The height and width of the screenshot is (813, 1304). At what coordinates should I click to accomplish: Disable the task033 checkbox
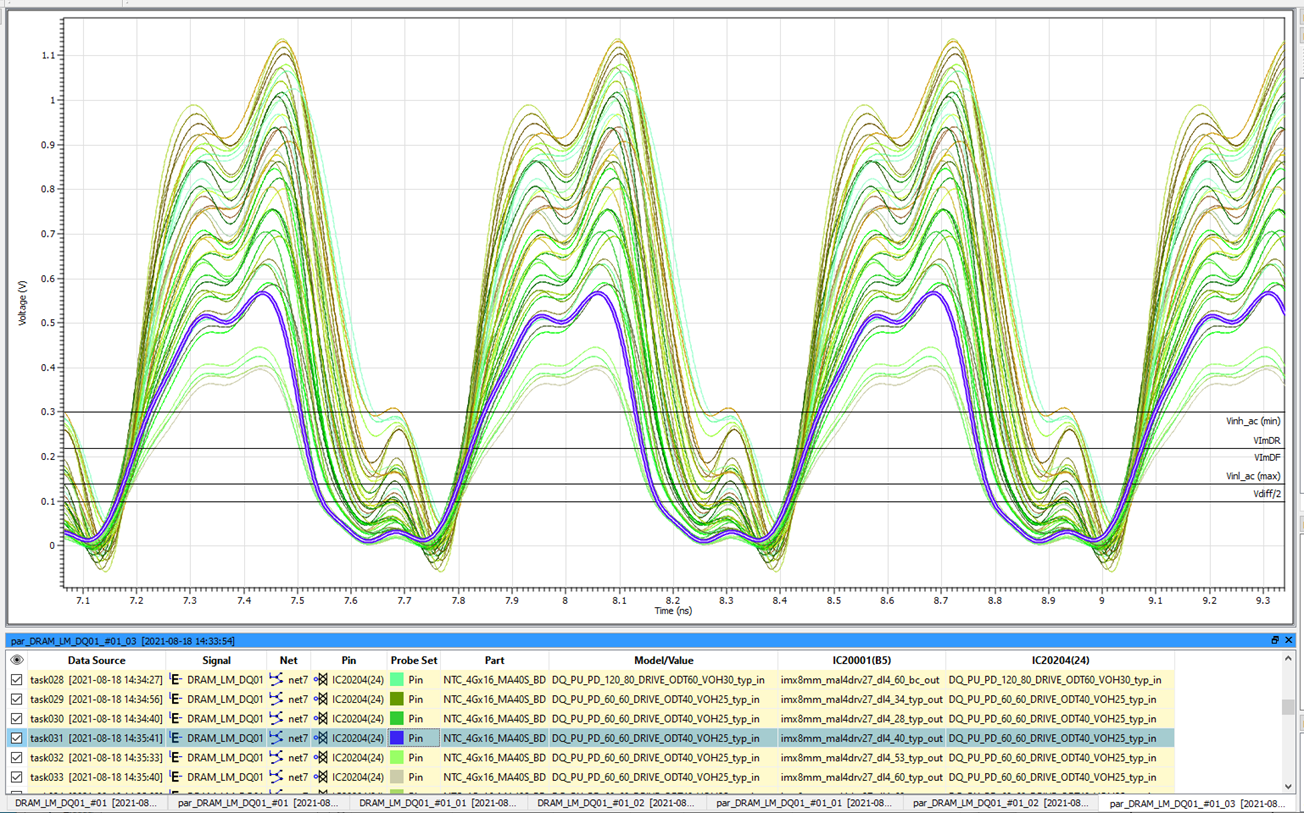15,777
